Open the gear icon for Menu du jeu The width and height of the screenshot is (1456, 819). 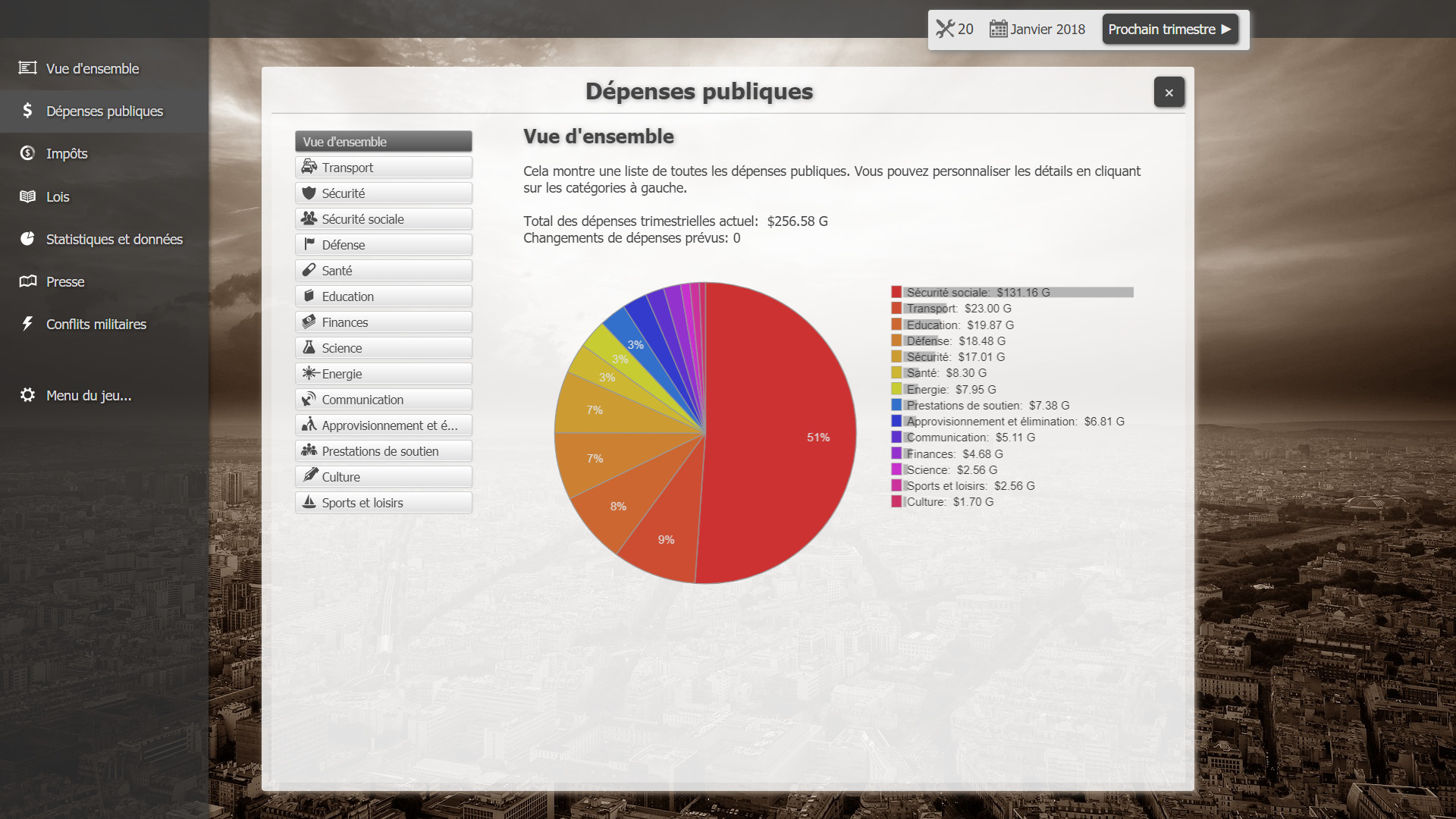coord(27,394)
